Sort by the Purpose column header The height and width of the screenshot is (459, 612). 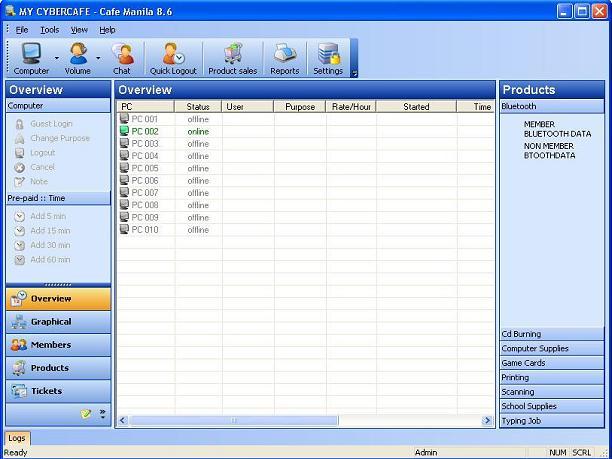point(300,107)
